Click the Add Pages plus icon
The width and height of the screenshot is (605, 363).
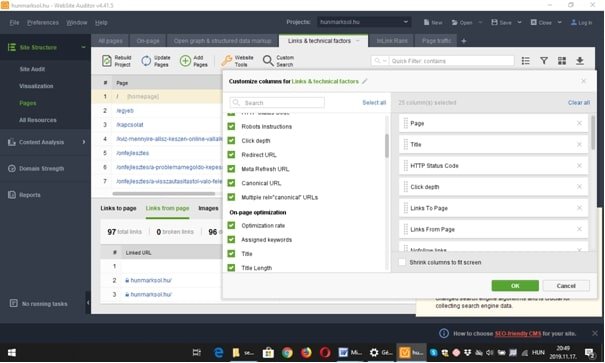[x=186, y=61]
